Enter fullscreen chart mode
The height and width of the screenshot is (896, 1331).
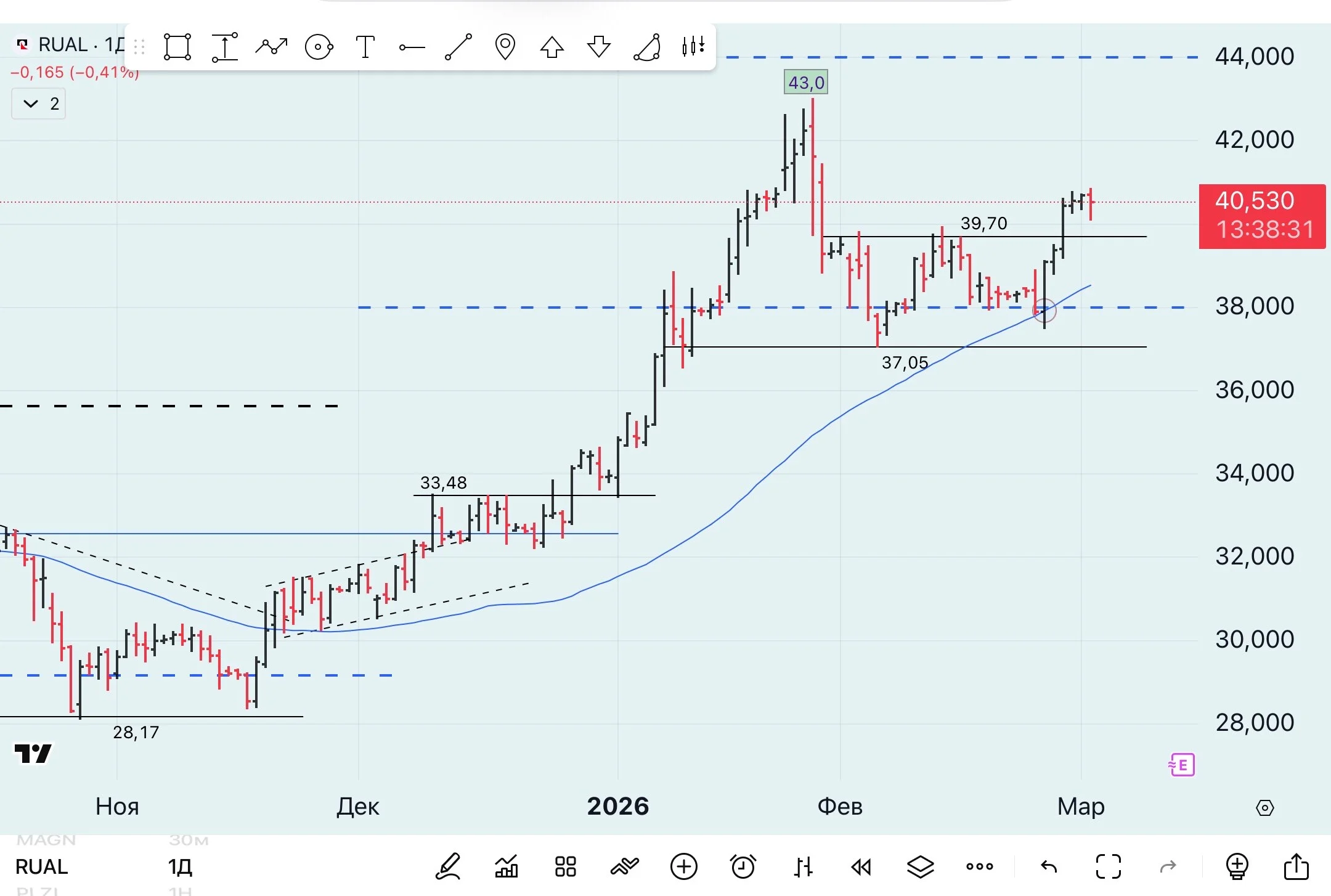(1109, 866)
